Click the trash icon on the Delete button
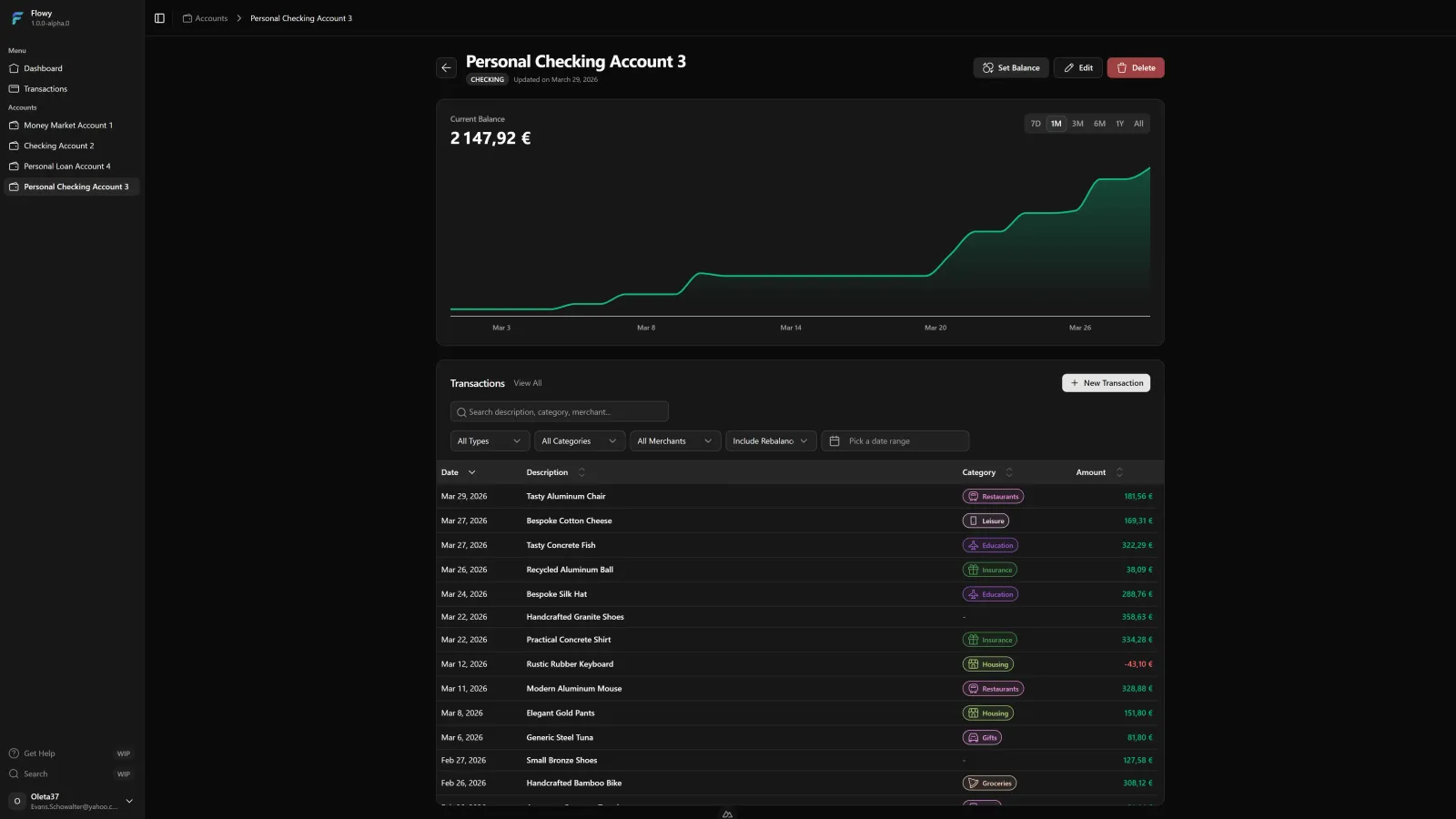Viewport: 1456px width, 819px height. click(x=1120, y=67)
